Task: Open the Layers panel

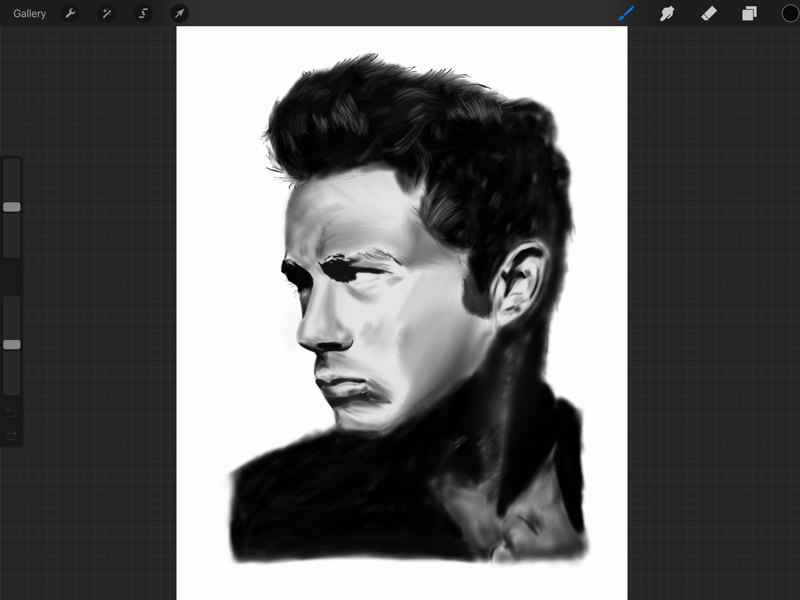Action: click(749, 14)
